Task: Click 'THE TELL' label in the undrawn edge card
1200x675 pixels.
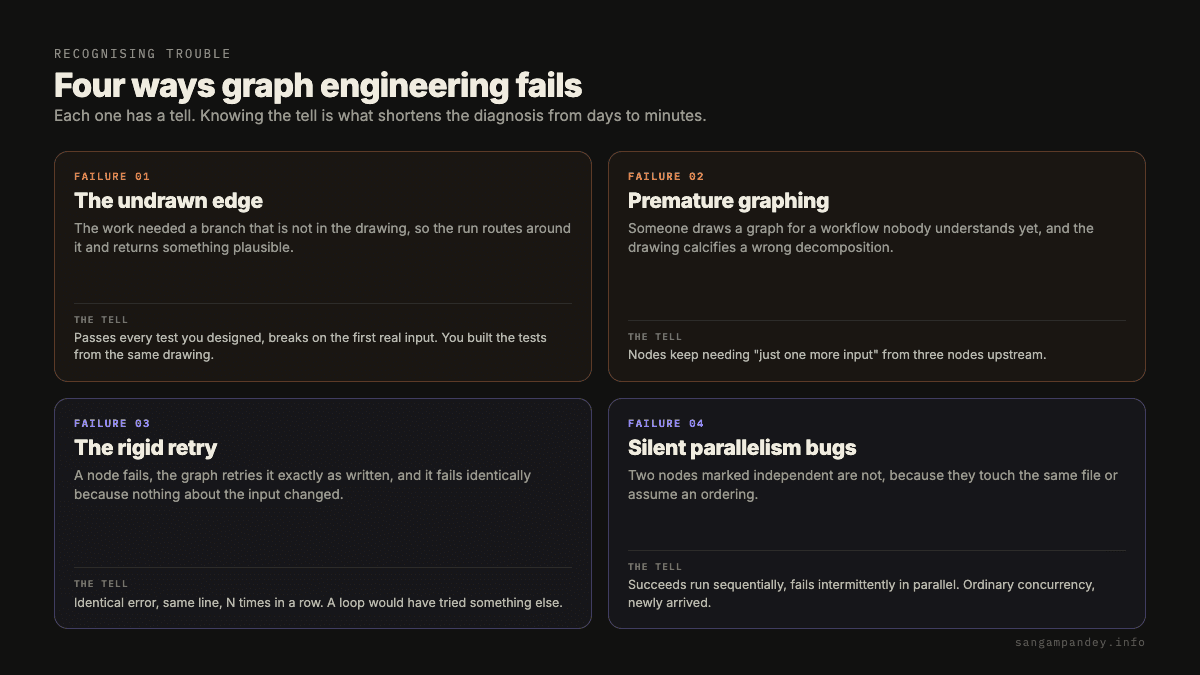Action: point(101,320)
